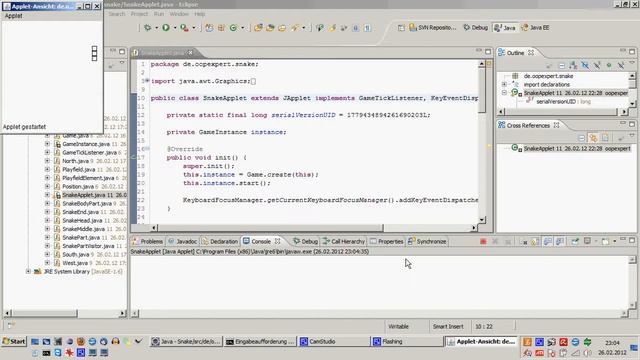Viewport: 640px width, 360px height.
Task: Toggle Hide Fields in the Outline view
Action: [585, 65]
